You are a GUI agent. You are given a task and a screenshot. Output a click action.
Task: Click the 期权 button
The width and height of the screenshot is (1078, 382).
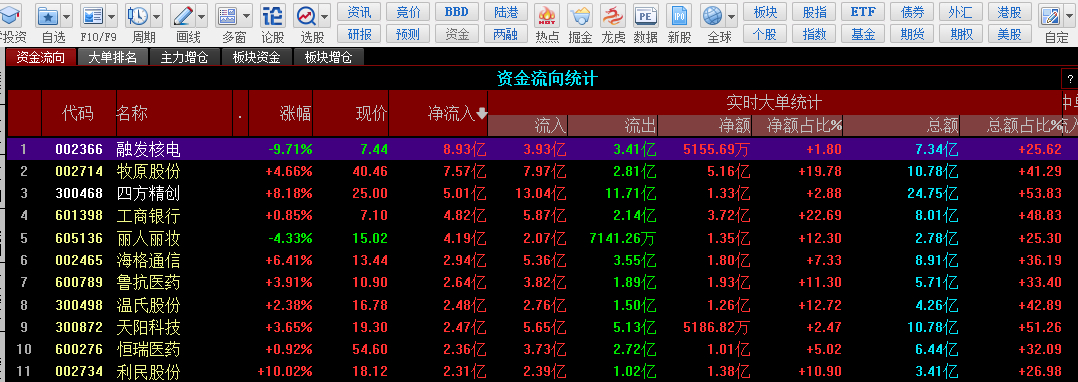pyautogui.click(x=960, y=34)
